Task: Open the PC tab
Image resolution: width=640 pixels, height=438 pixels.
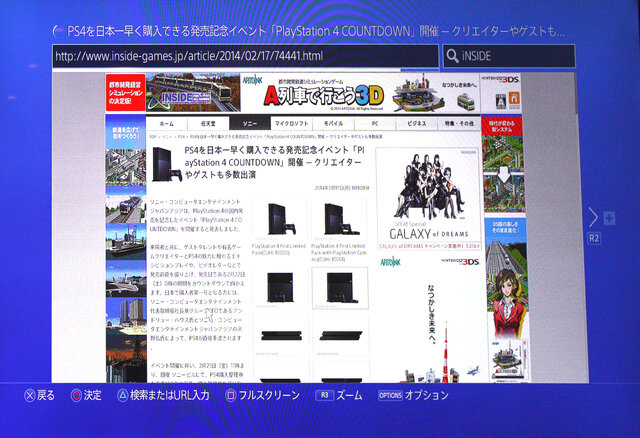Action: 375,123
